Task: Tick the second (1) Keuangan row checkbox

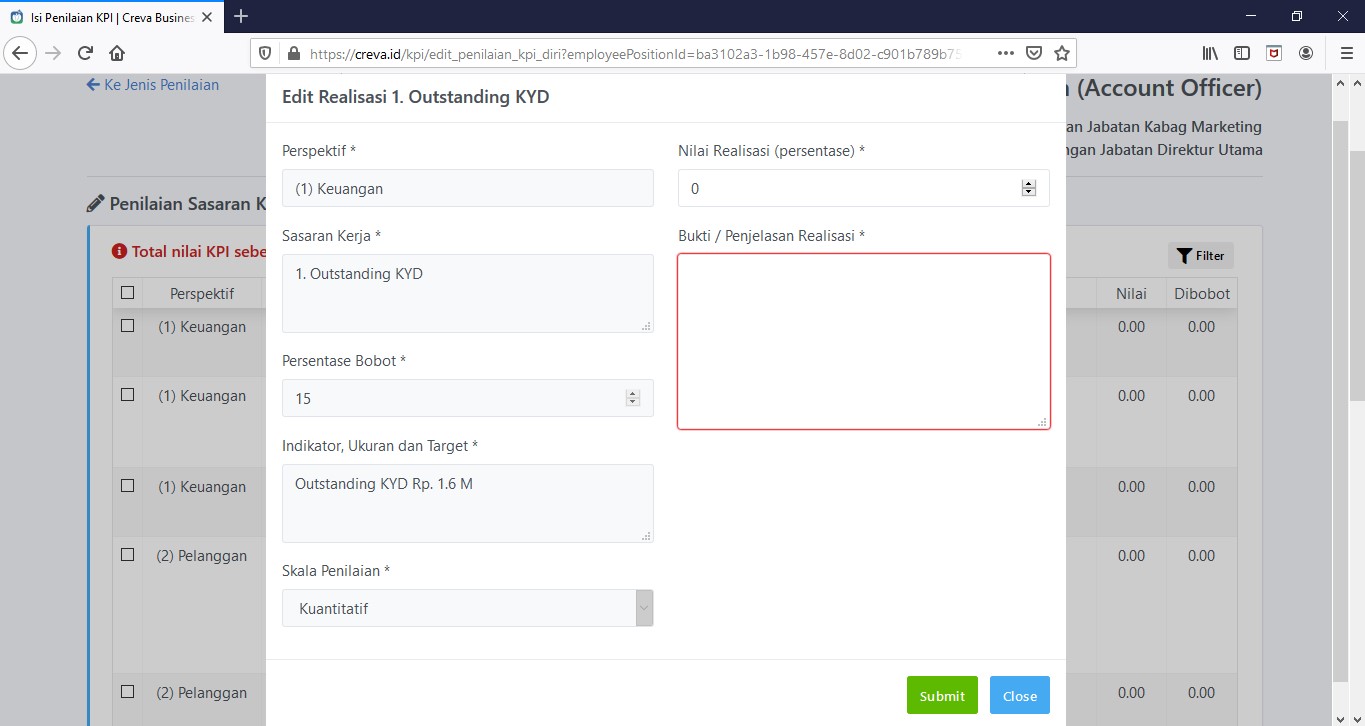Action: (127, 395)
